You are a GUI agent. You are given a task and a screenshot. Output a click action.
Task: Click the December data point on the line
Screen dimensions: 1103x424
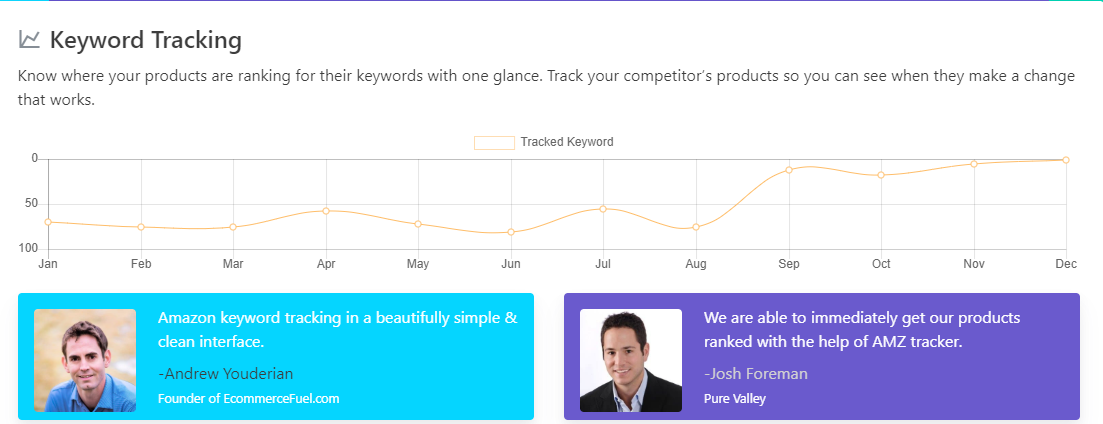tap(1066, 160)
